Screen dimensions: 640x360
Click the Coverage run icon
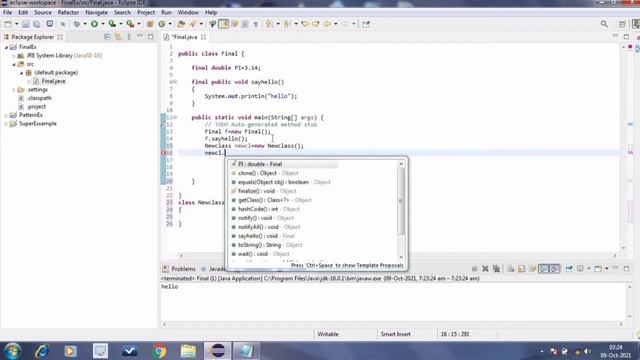click(x=112, y=24)
